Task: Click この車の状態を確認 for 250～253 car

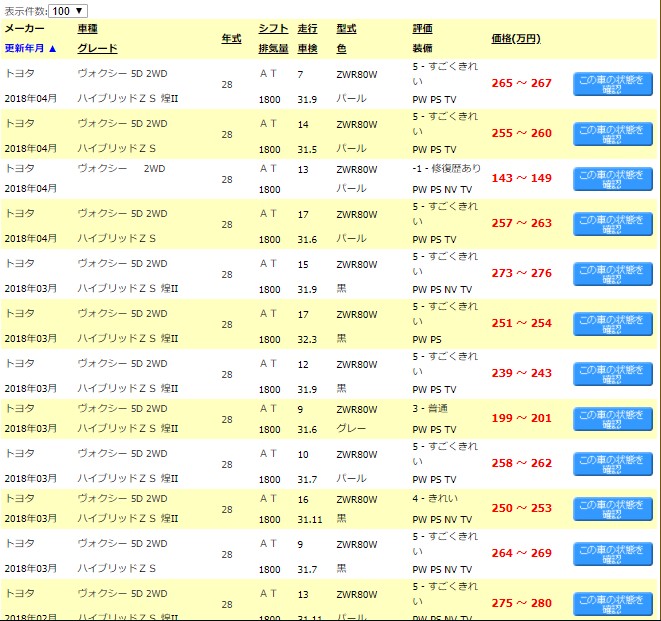Action: pos(613,509)
